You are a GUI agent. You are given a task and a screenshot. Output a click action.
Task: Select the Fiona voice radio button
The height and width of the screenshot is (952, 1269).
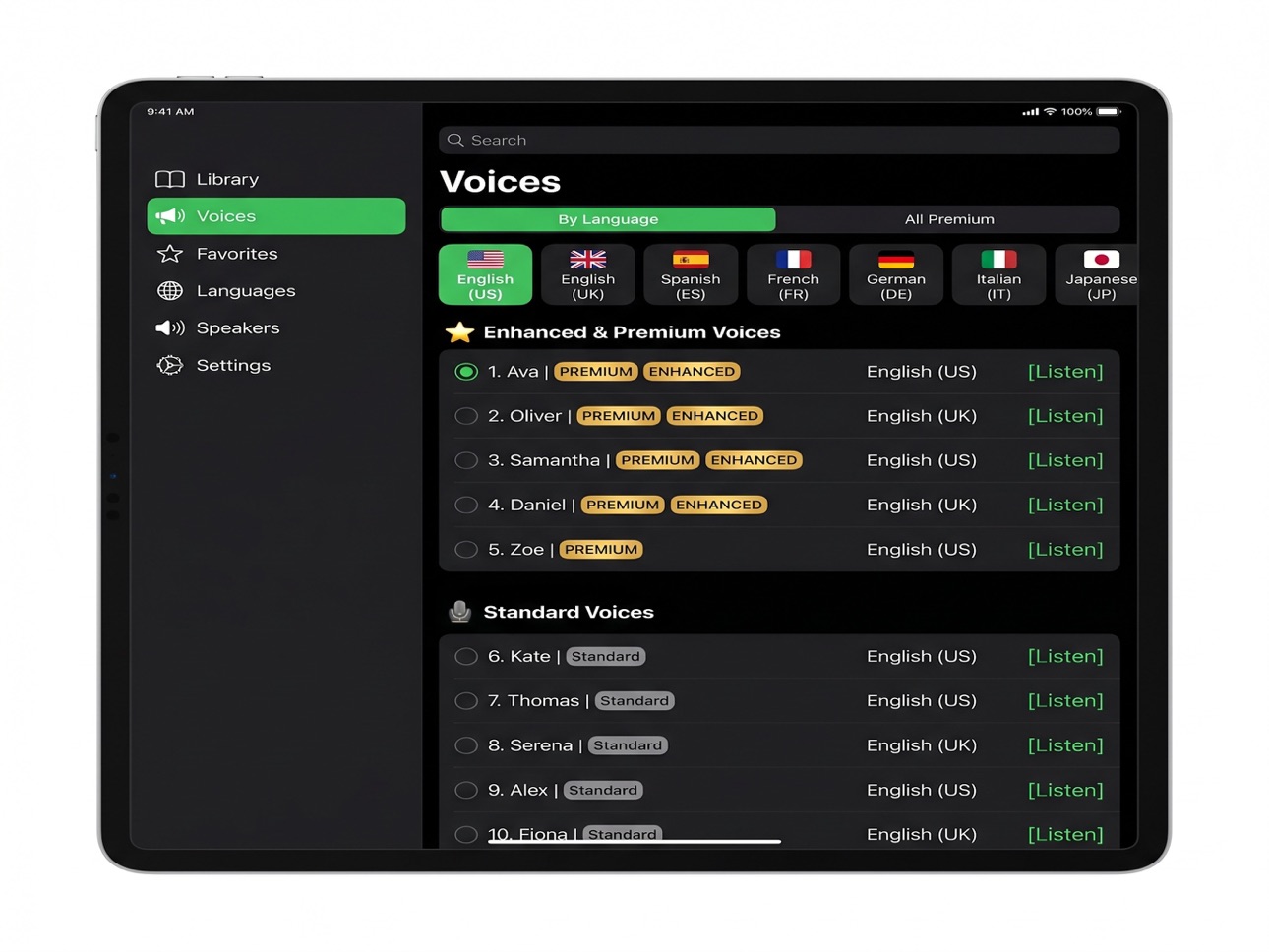(x=466, y=834)
